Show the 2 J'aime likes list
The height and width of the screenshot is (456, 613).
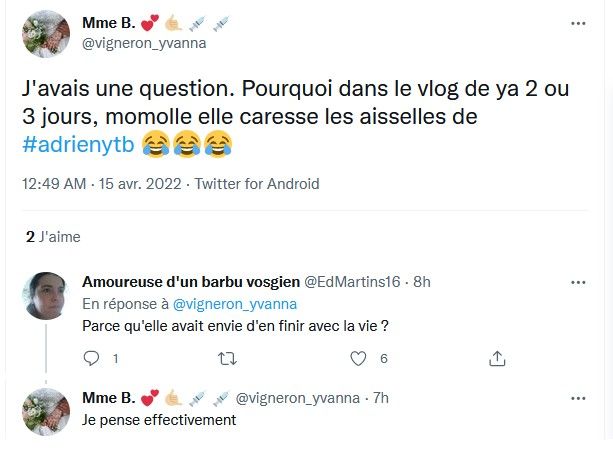tap(53, 237)
